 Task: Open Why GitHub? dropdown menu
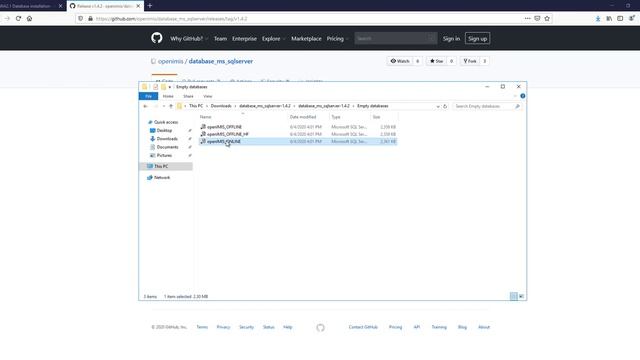point(189,38)
